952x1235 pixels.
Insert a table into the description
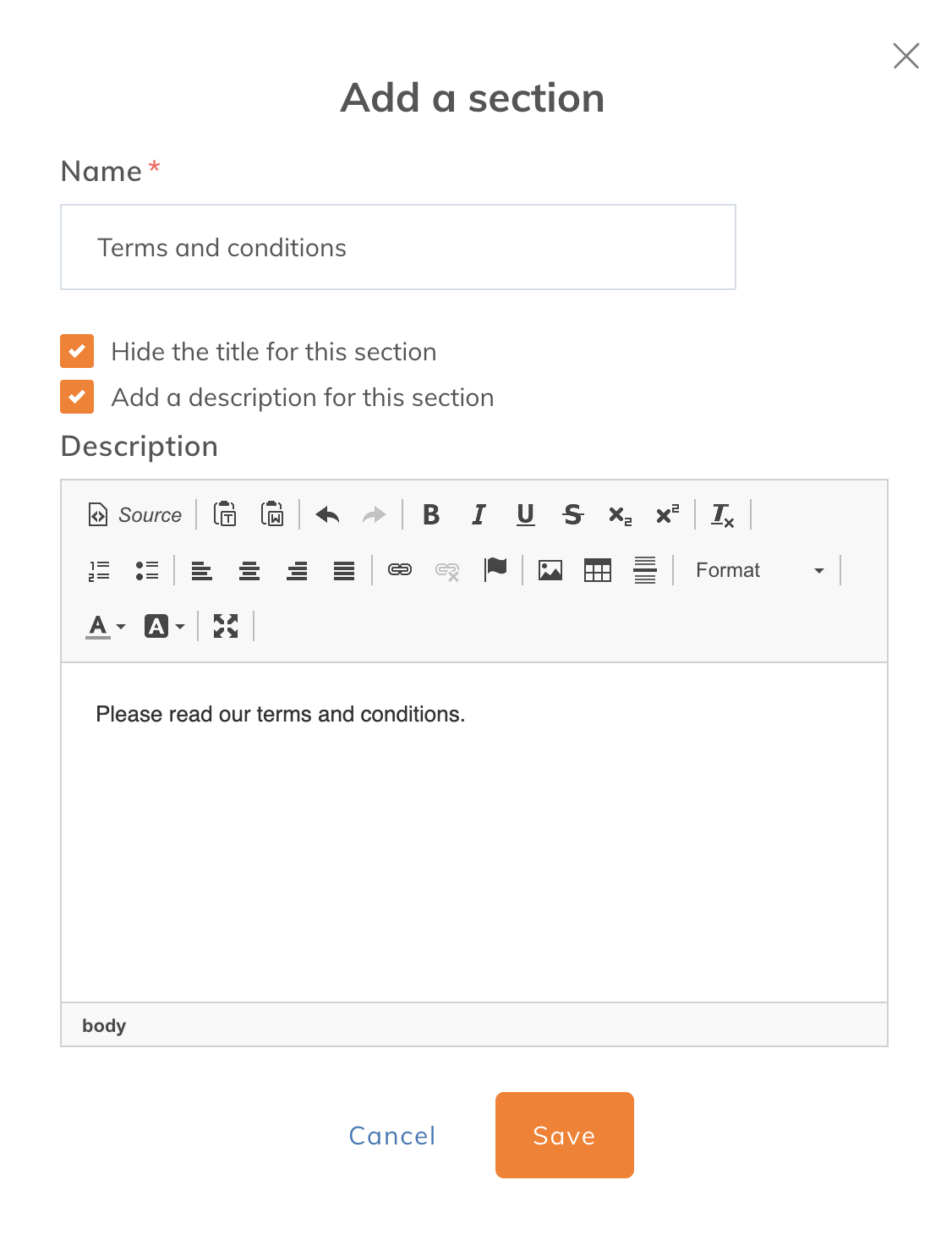(x=598, y=570)
